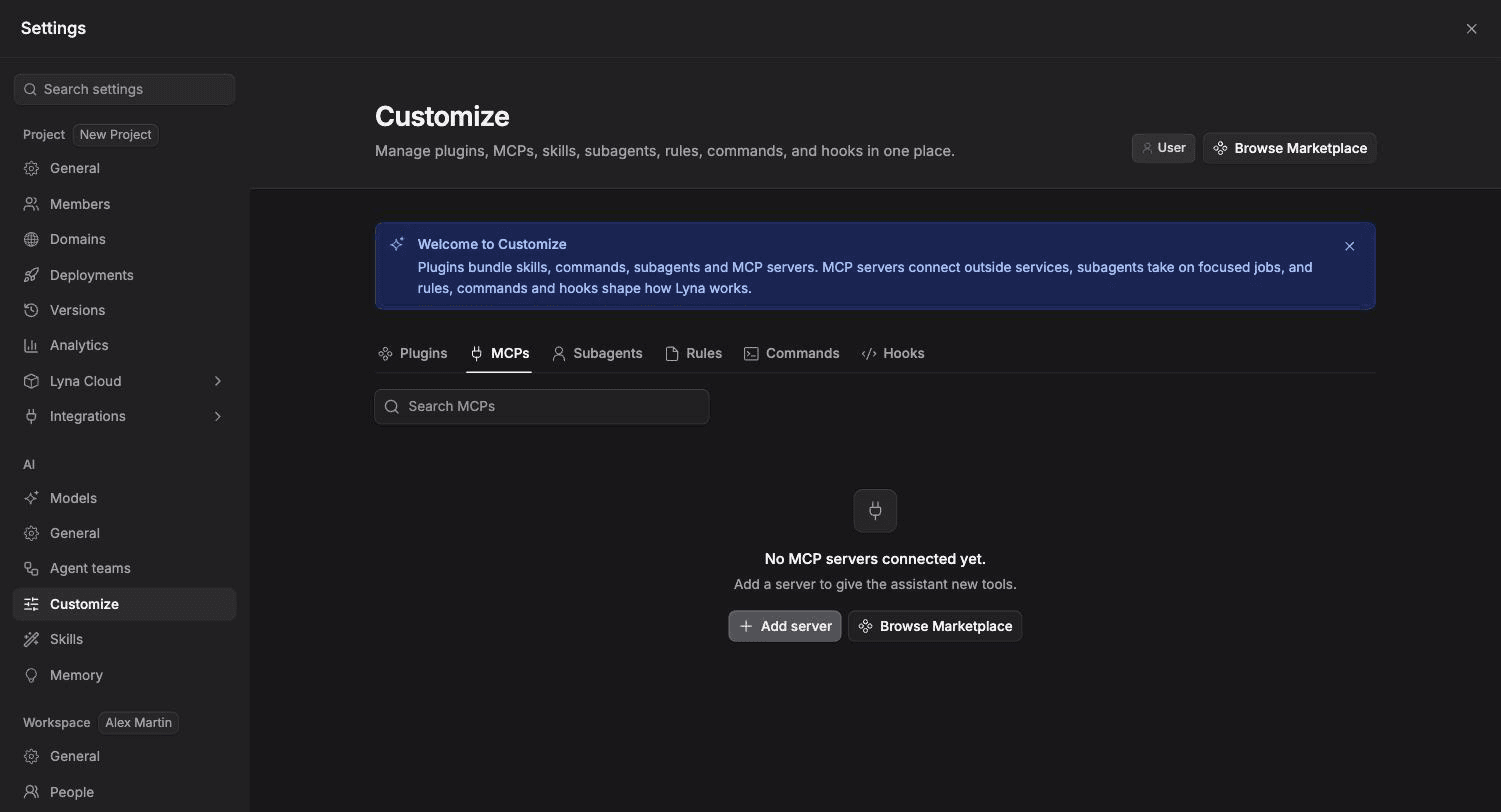Switch to the Plugins tab
This screenshot has height=812, width=1501.
(x=412, y=353)
